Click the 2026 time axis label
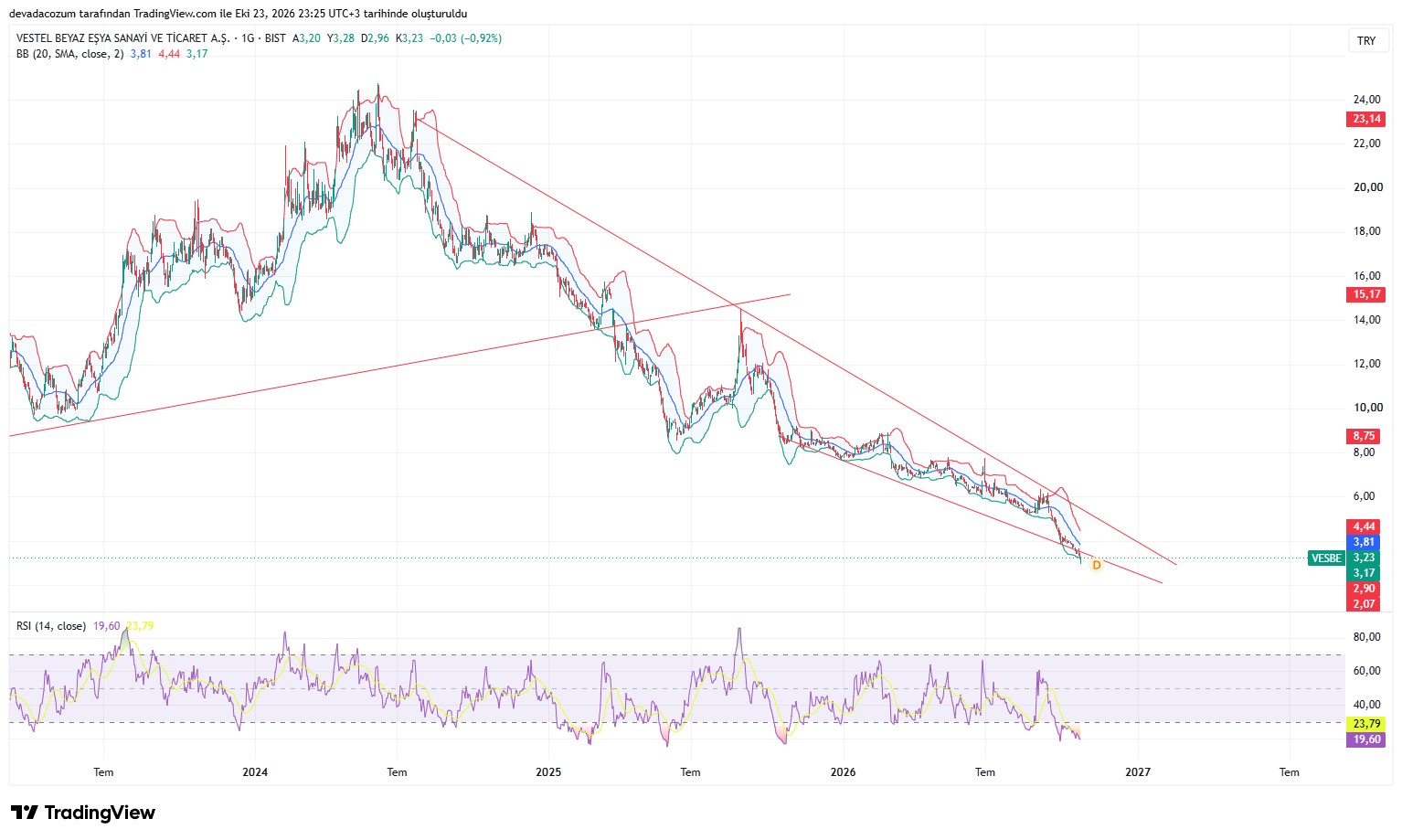The height and width of the screenshot is (840, 1402). point(843,772)
